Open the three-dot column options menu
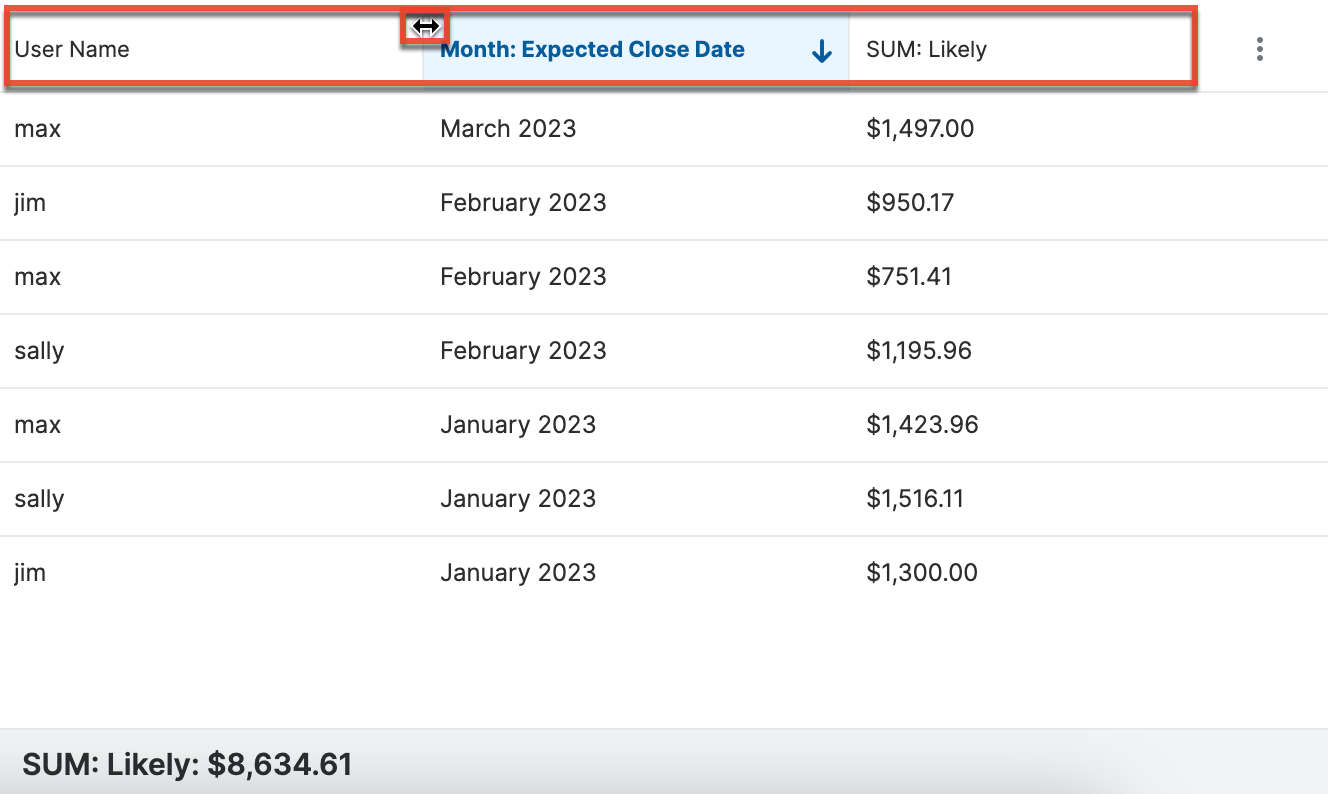This screenshot has height=794, width=1328. click(1260, 49)
